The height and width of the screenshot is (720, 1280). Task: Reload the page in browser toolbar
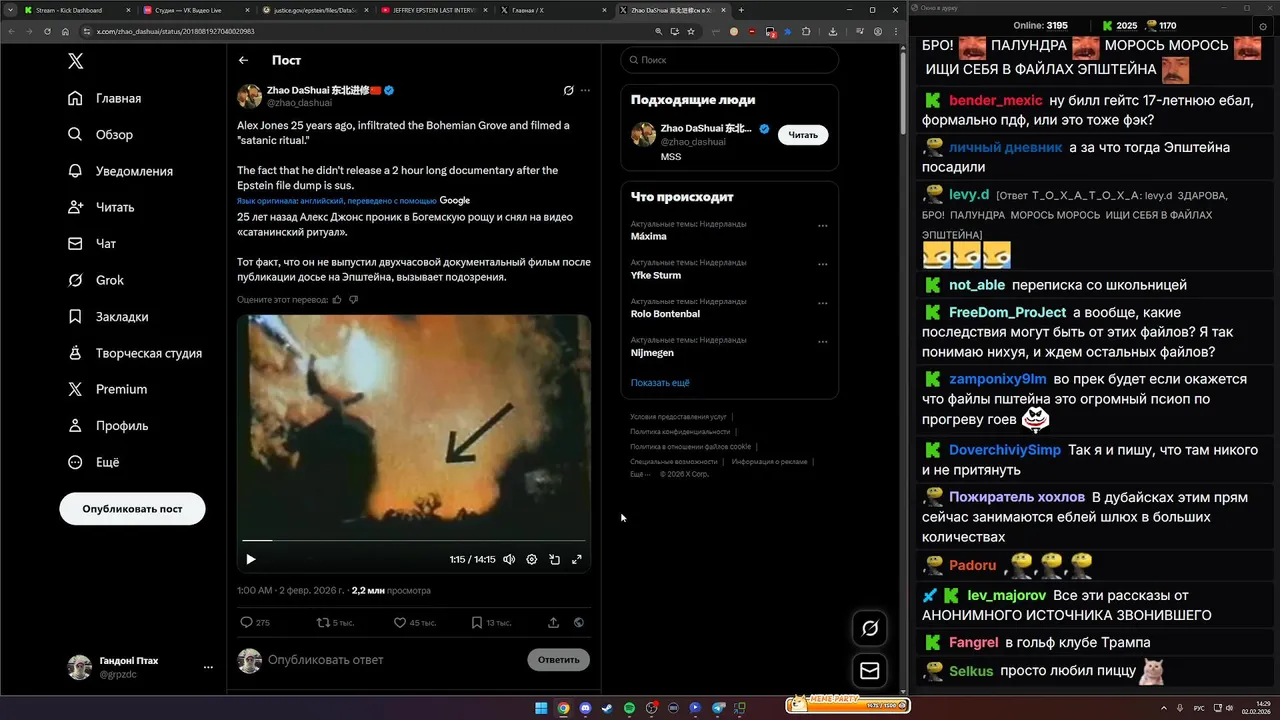[x=48, y=31]
